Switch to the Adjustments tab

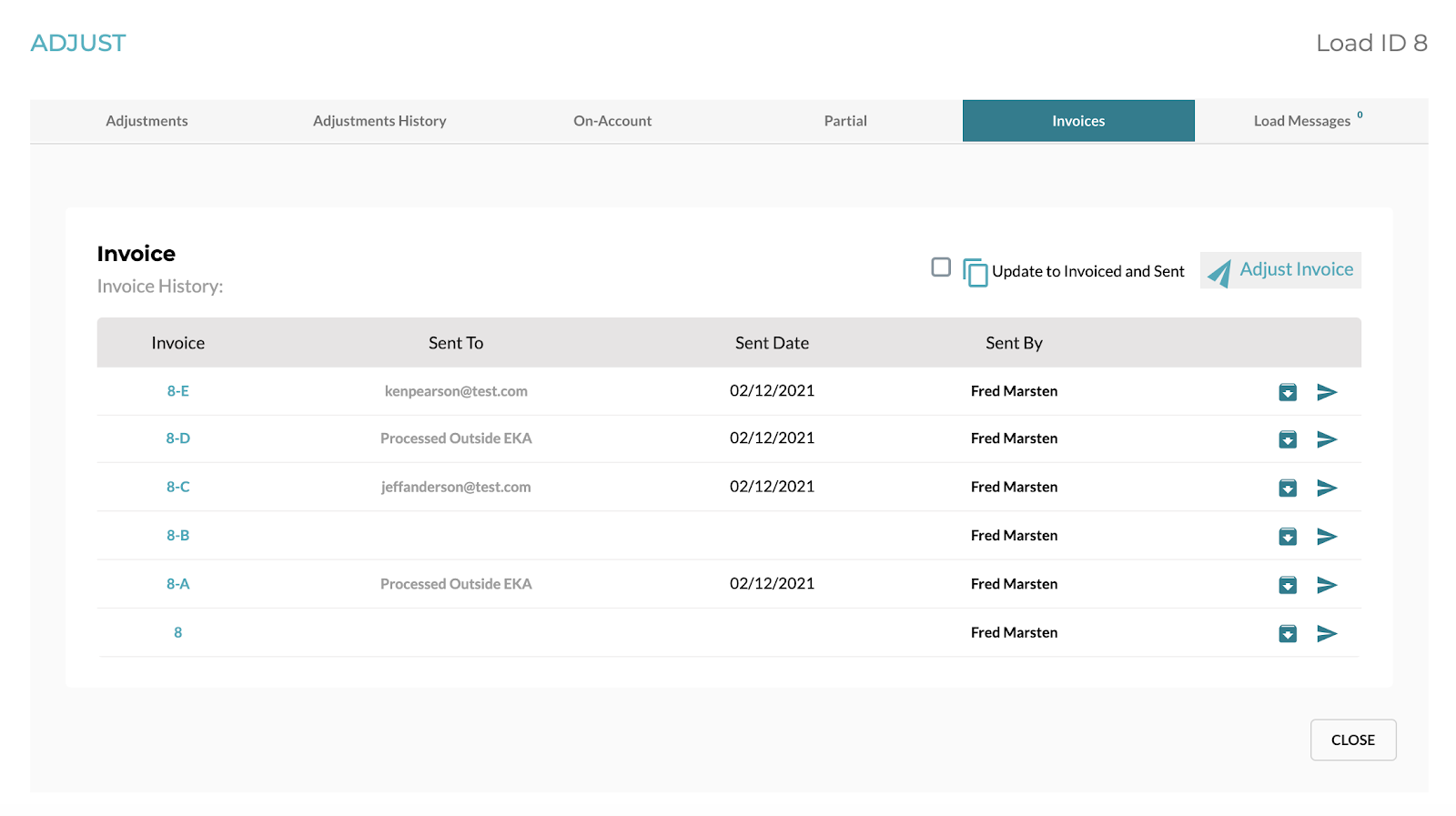[x=147, y=121]
